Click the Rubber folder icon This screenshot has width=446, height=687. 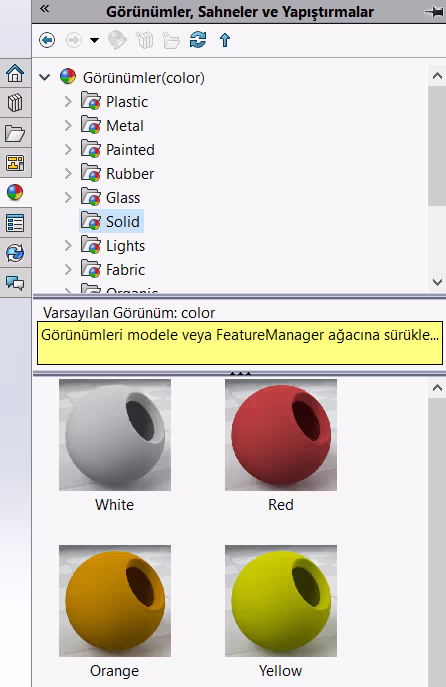(x=91, y=173)
